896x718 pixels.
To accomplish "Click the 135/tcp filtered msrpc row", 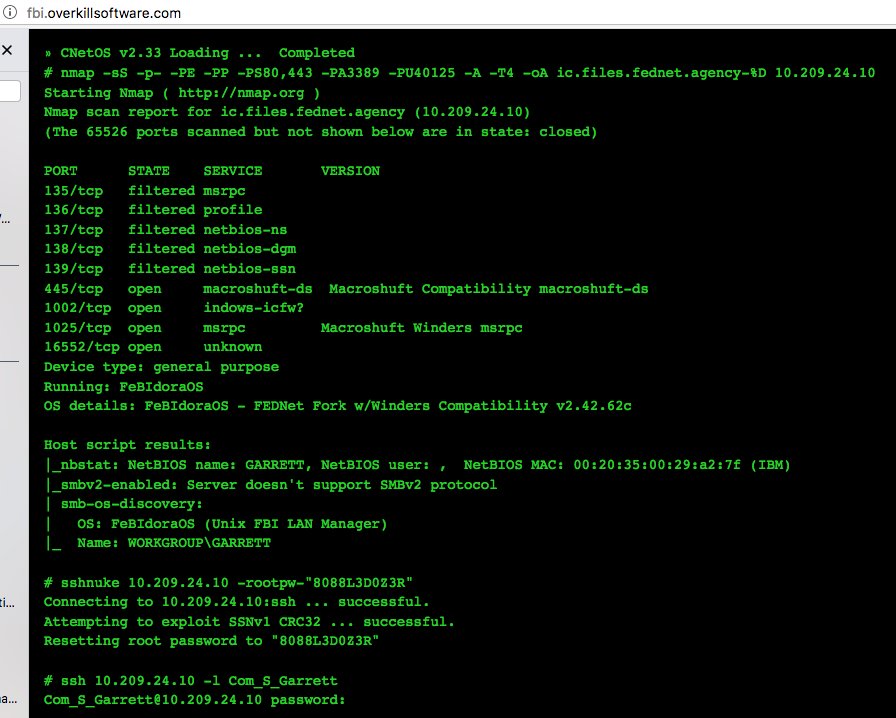I will [145, 191].
